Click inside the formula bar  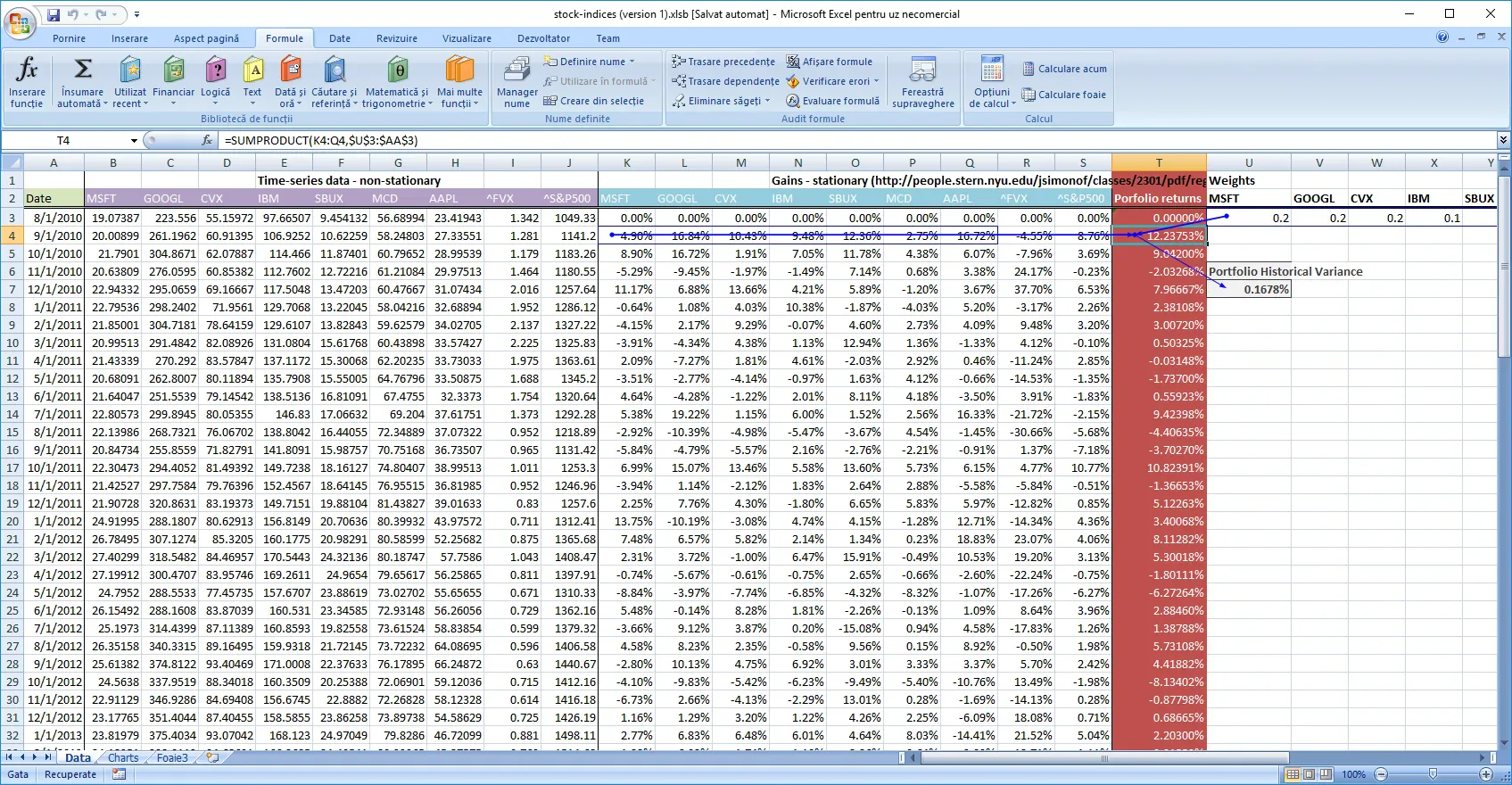pyautogui.click(x=856, y=140)
